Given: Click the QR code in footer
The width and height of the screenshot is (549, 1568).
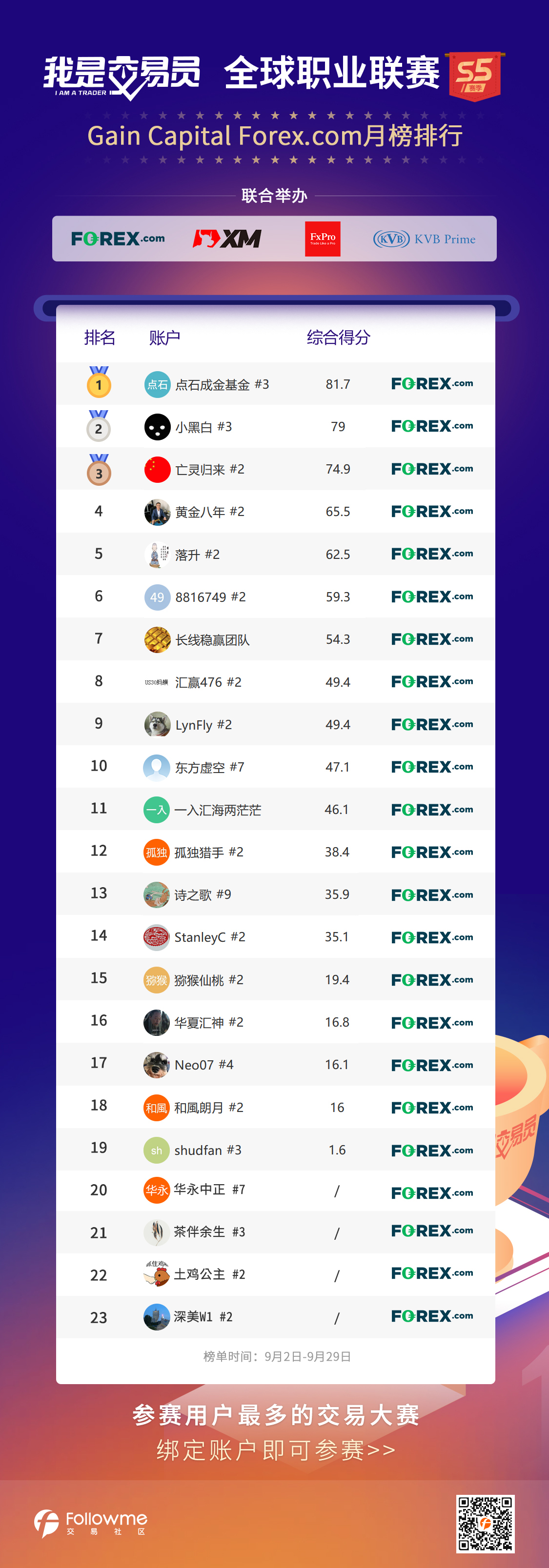Looking at the screenshot, I should (x=486, y=1524).
